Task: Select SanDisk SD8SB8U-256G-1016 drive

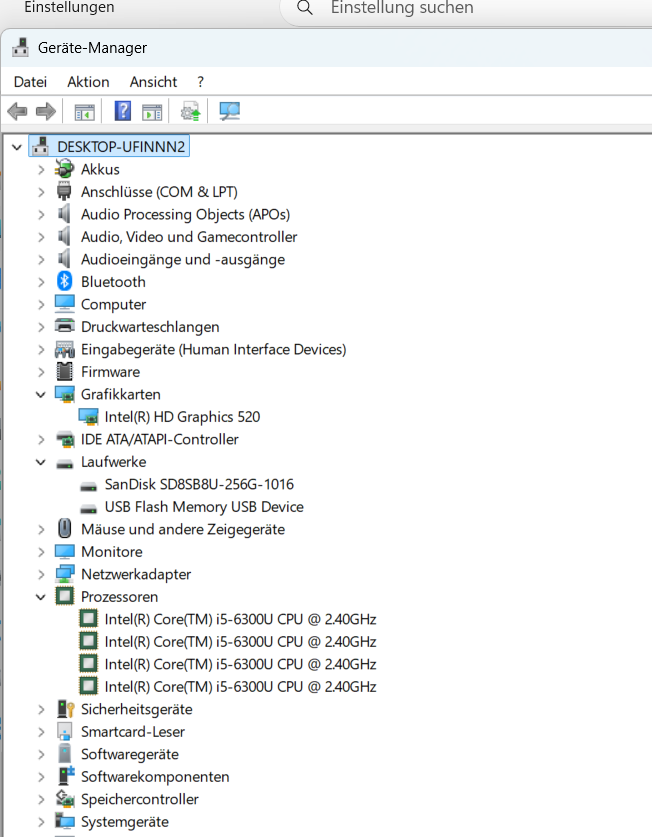Action: click(199, 484)
